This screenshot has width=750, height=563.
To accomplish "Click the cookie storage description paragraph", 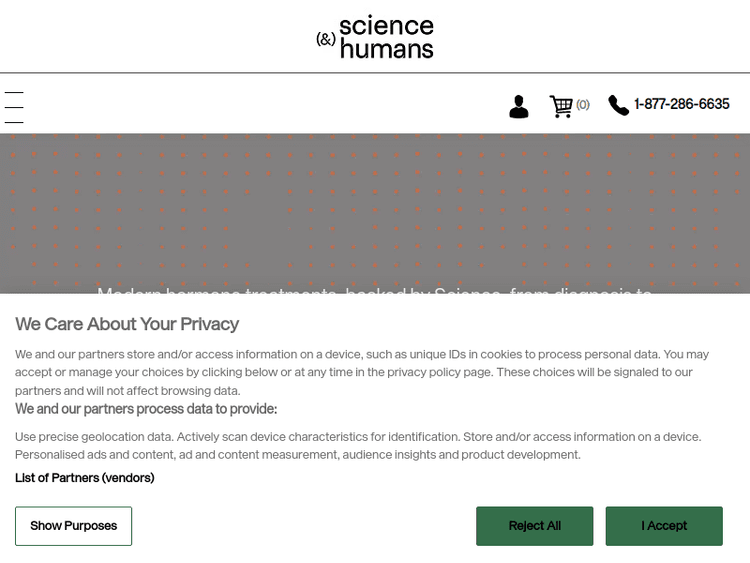I will pyautogui.click(x=362, y=372).
